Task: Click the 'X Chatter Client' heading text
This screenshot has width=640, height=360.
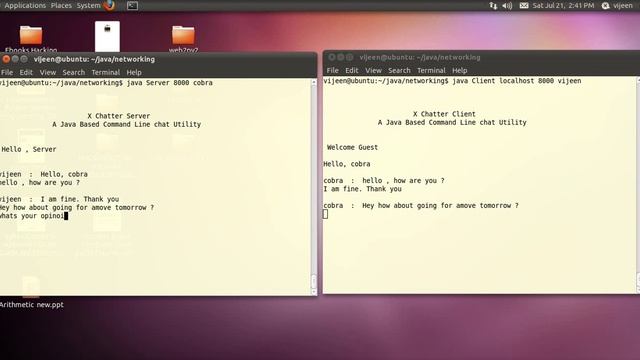Action: (444, 114)
